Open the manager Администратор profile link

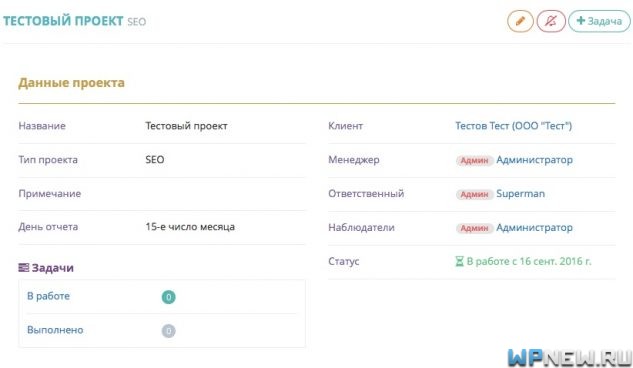click(534, 160)
